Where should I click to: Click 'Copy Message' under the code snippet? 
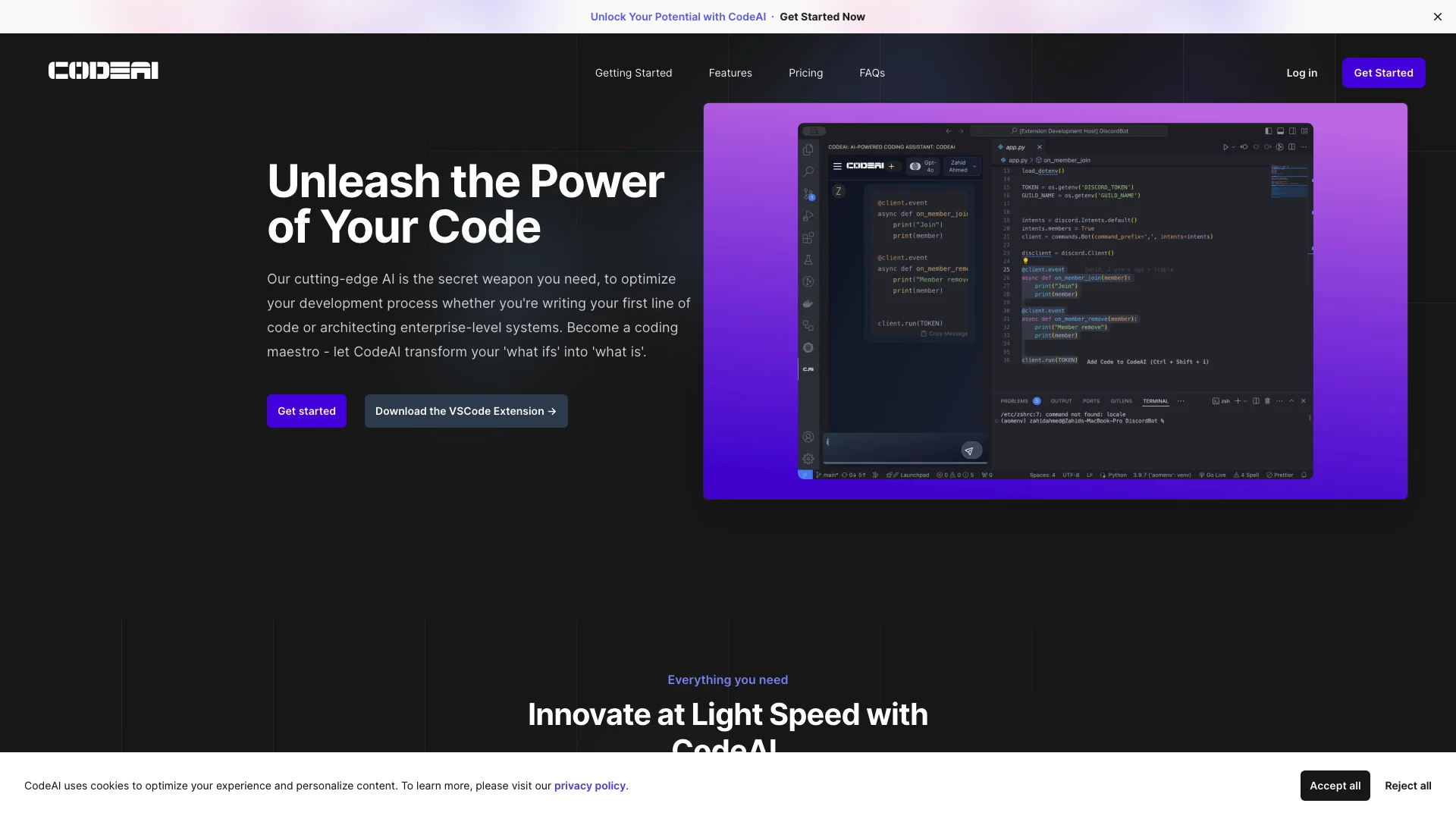[x=944, y=334]
